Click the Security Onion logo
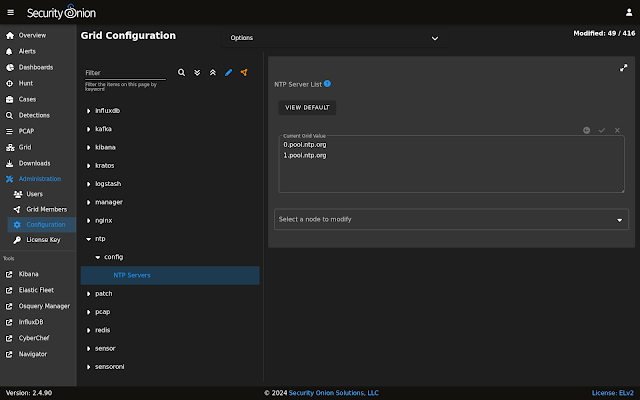Image resolution: width=640 pixels, height=400 pixels. click(61, 12)
